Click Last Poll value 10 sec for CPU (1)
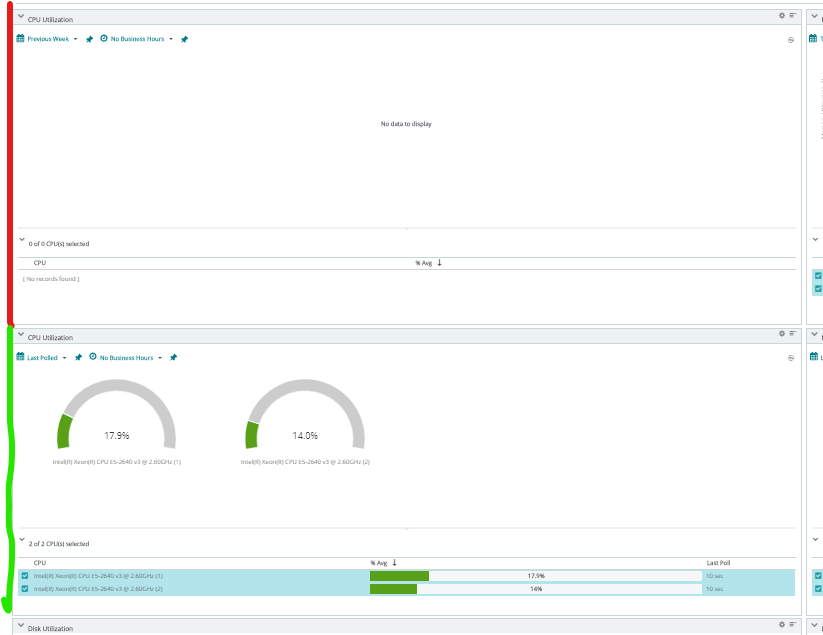Image resolution: width=823 pixels, height=635 pixels. tap(714, 576)
